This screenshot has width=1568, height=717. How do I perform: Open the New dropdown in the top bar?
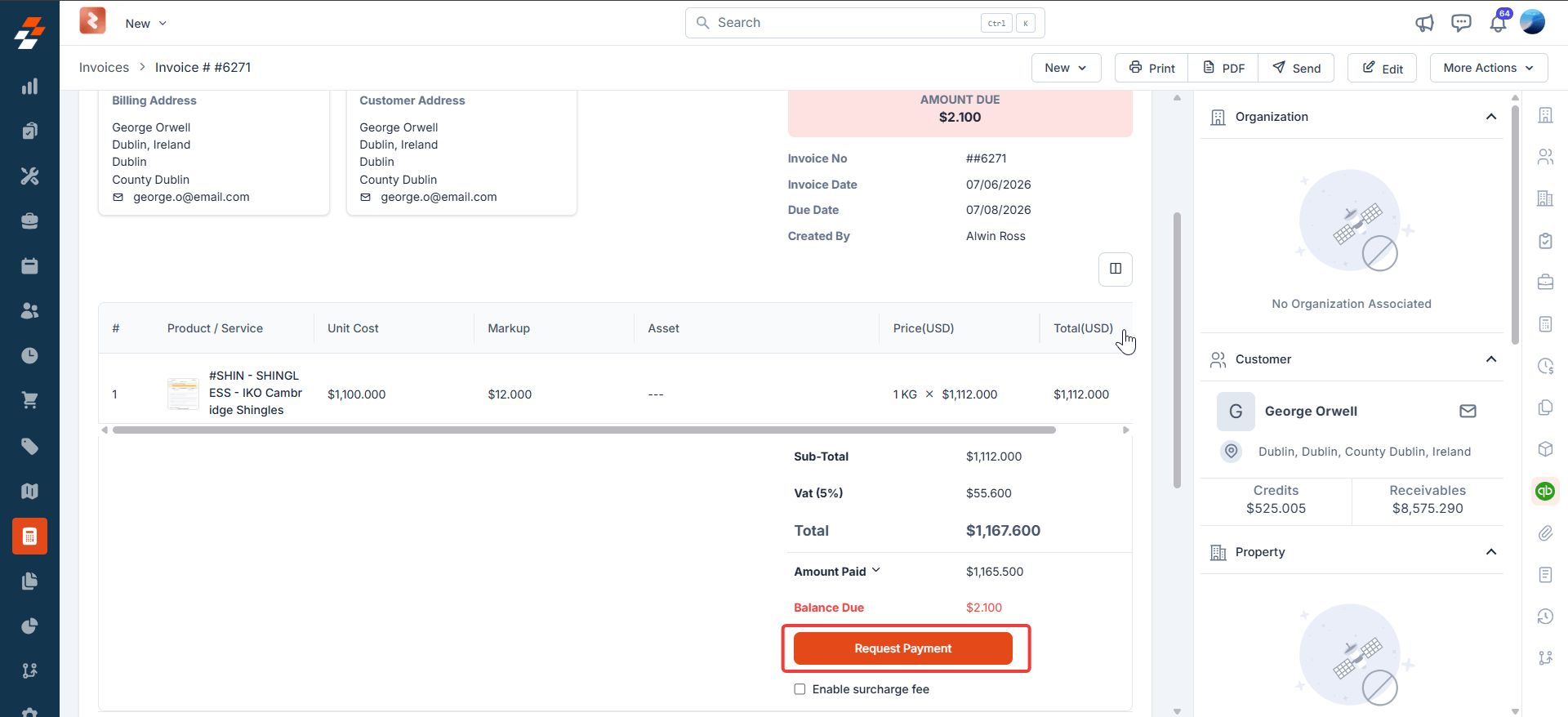(x=146, y=24)
